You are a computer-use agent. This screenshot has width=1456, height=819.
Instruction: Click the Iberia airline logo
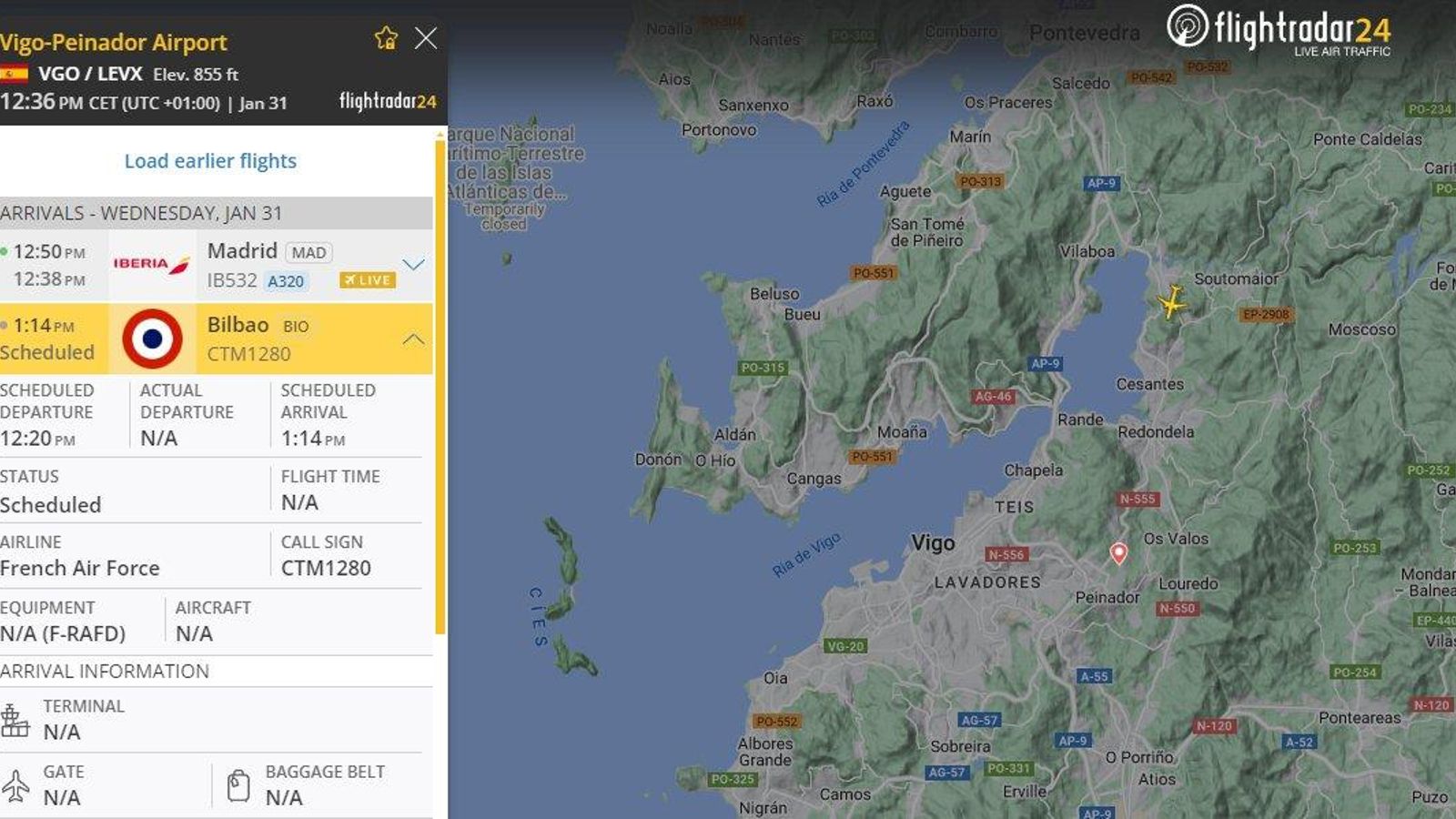150,263
